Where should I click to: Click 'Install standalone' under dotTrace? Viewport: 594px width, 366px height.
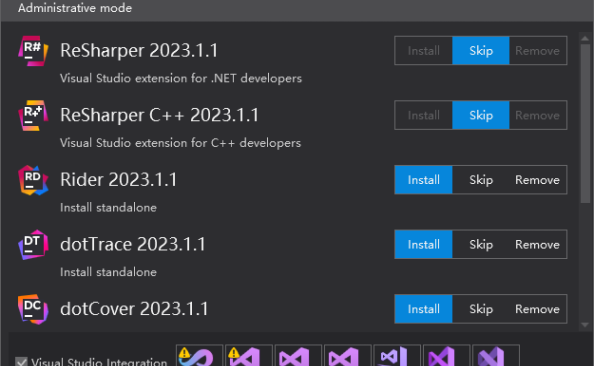coord(108,272)
